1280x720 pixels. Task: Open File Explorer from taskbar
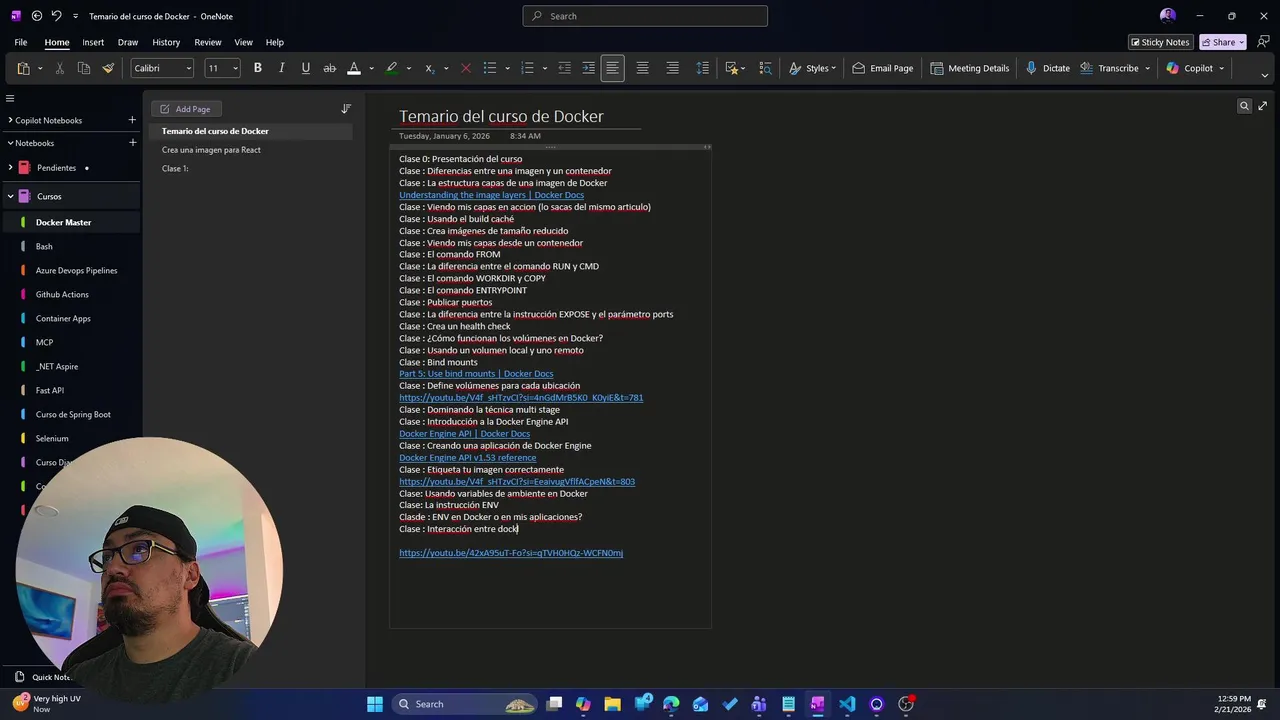coord(613,704)
